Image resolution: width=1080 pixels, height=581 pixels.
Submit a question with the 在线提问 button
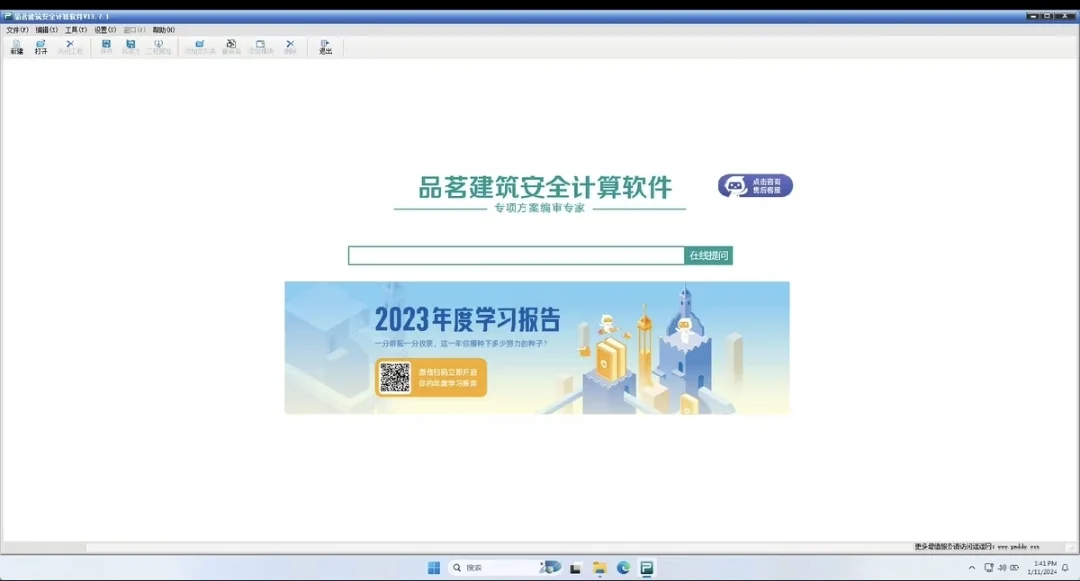[x=707, y=256]
